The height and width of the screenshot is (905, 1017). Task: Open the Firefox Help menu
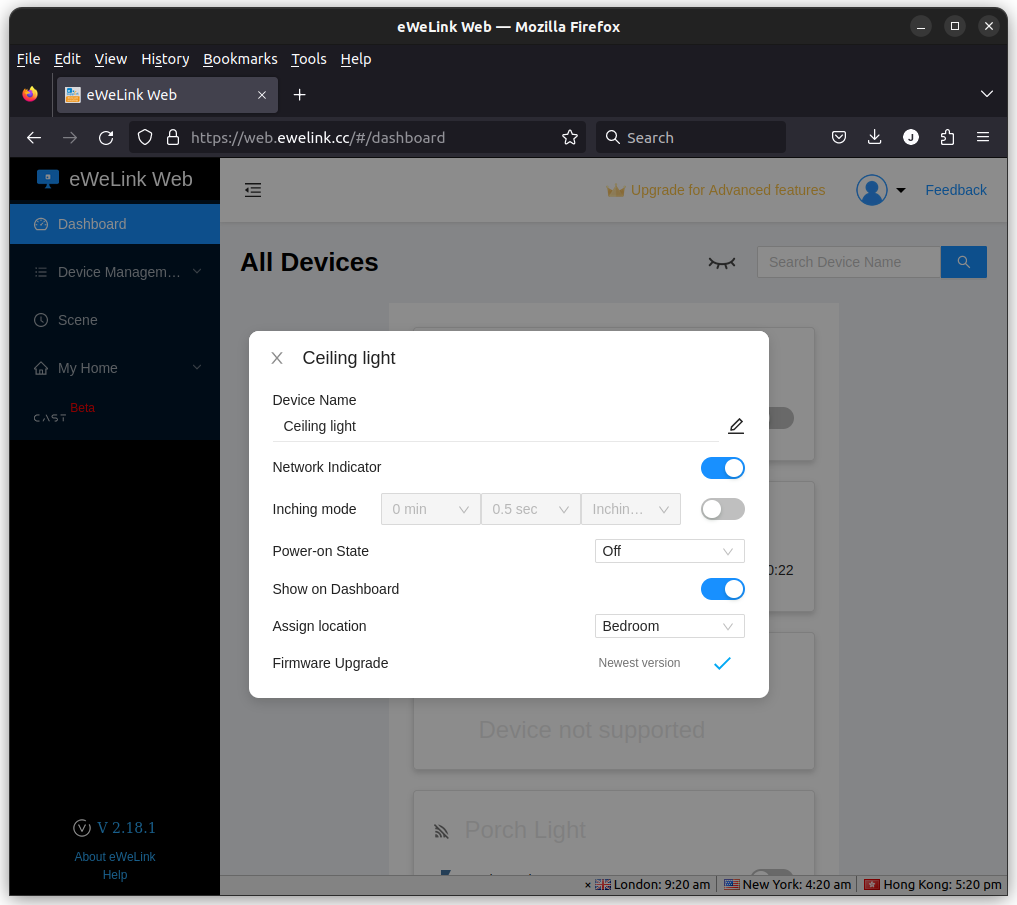(356, 59)
